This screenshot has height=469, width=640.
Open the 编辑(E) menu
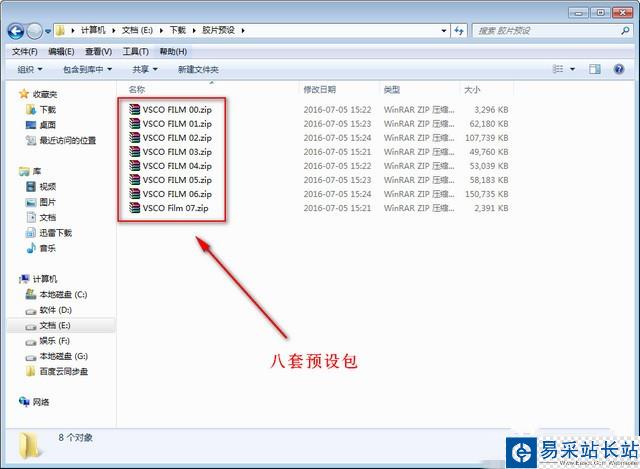pos(61,51)
